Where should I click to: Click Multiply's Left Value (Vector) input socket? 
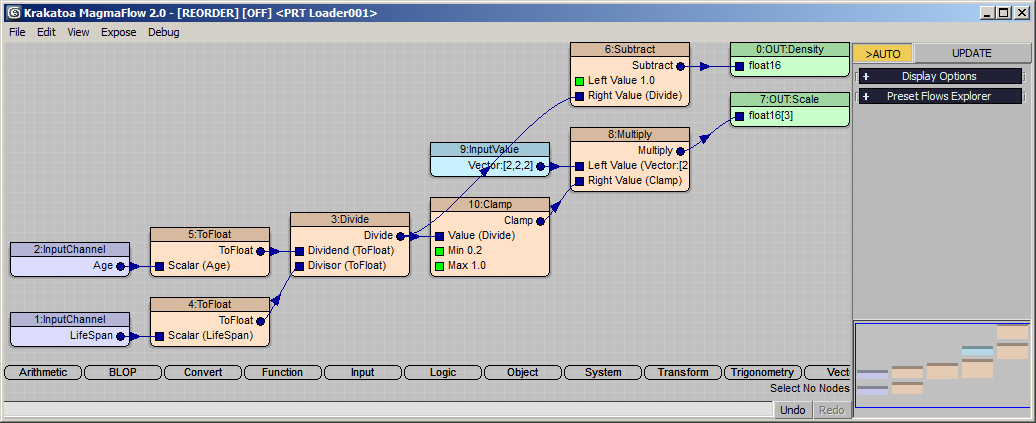point(579,166)
